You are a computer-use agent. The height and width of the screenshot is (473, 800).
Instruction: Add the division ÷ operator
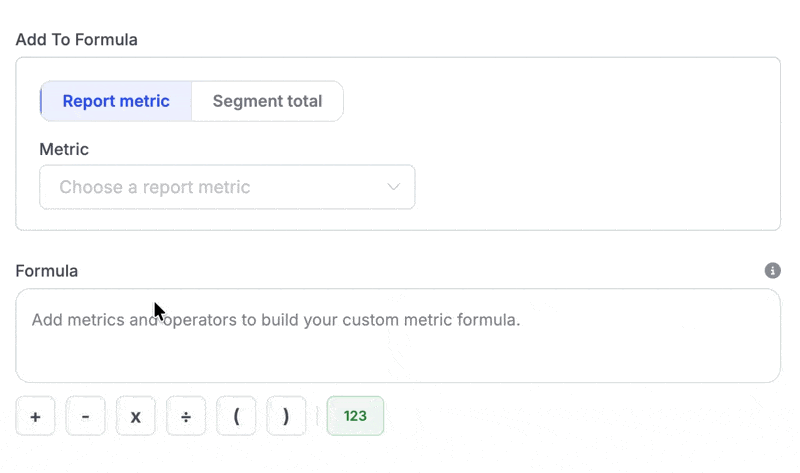[x=186, y=416]
